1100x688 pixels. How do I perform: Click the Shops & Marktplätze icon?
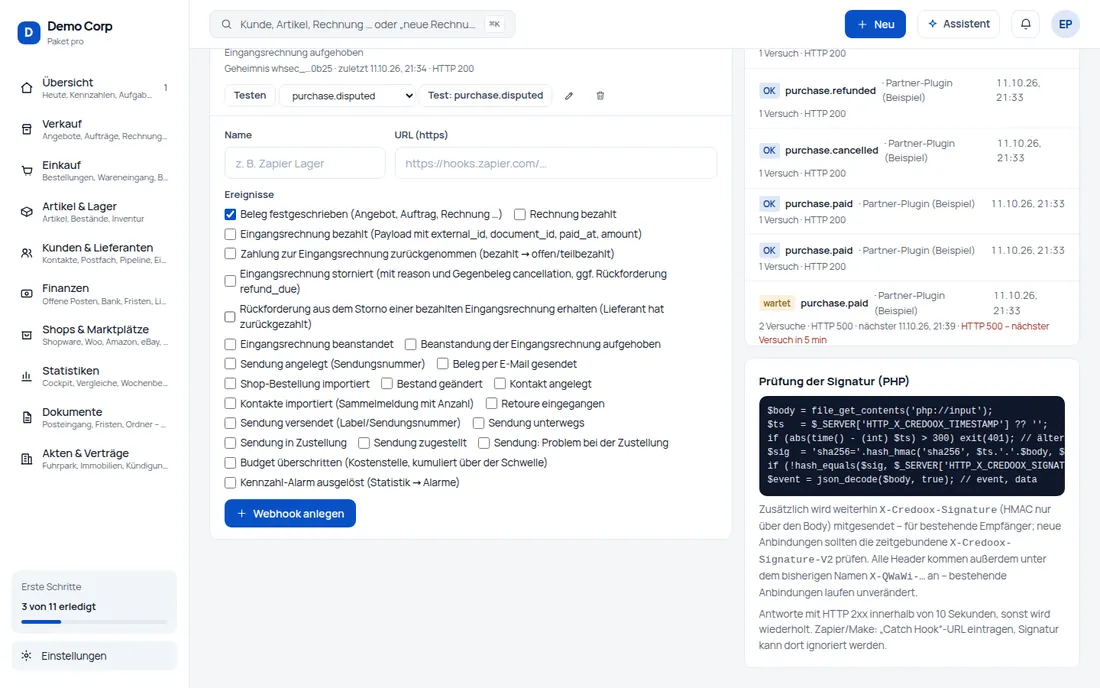click(27, 335)
